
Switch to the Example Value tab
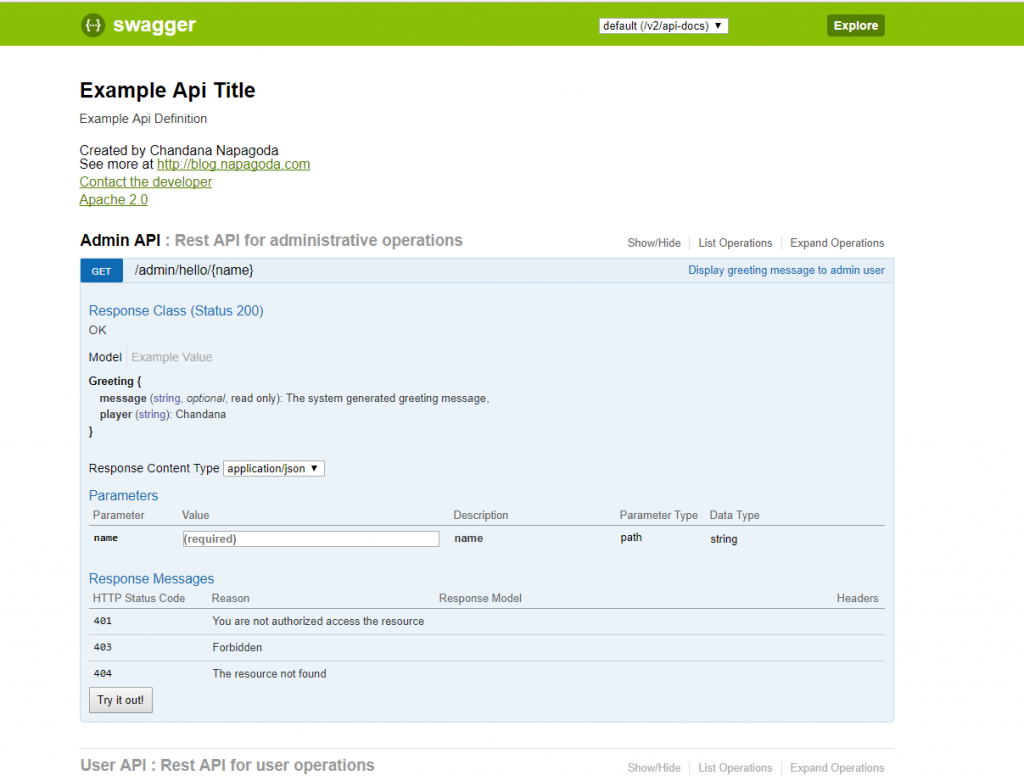pos(172,357)
